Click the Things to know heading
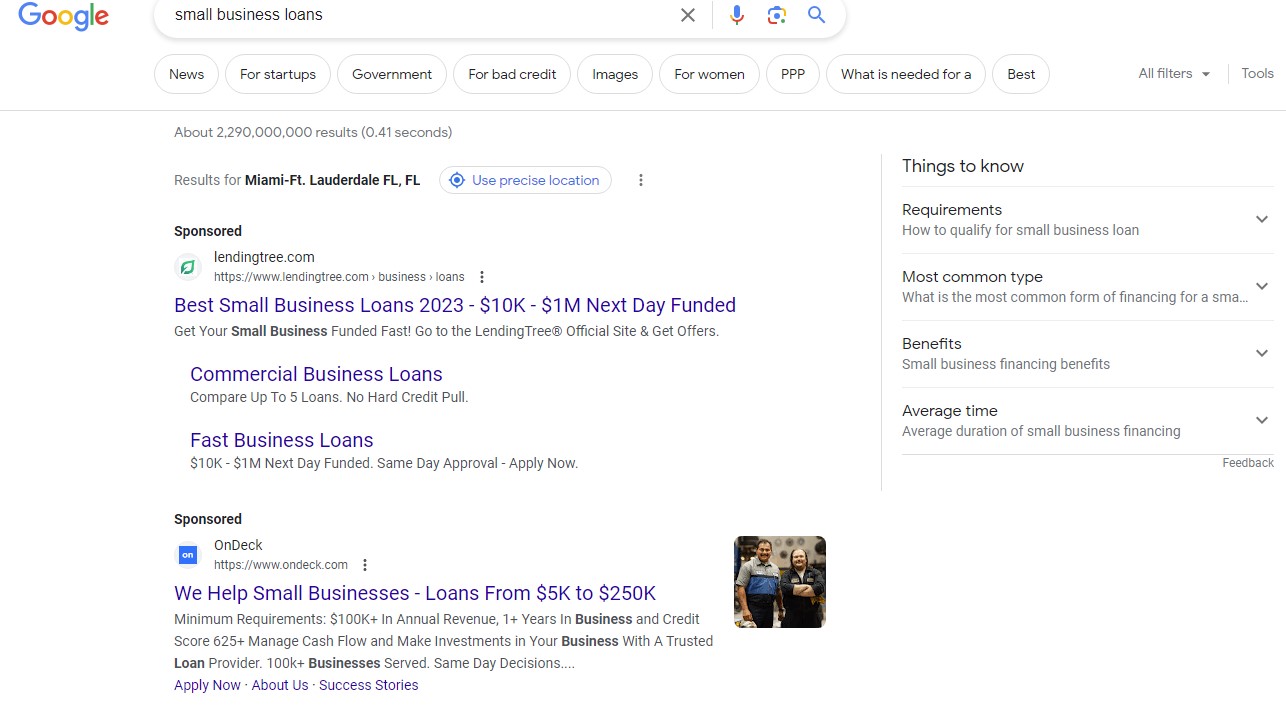This screenshot has height=709, width=1286. pyautogui.click(x=963, y=166)
